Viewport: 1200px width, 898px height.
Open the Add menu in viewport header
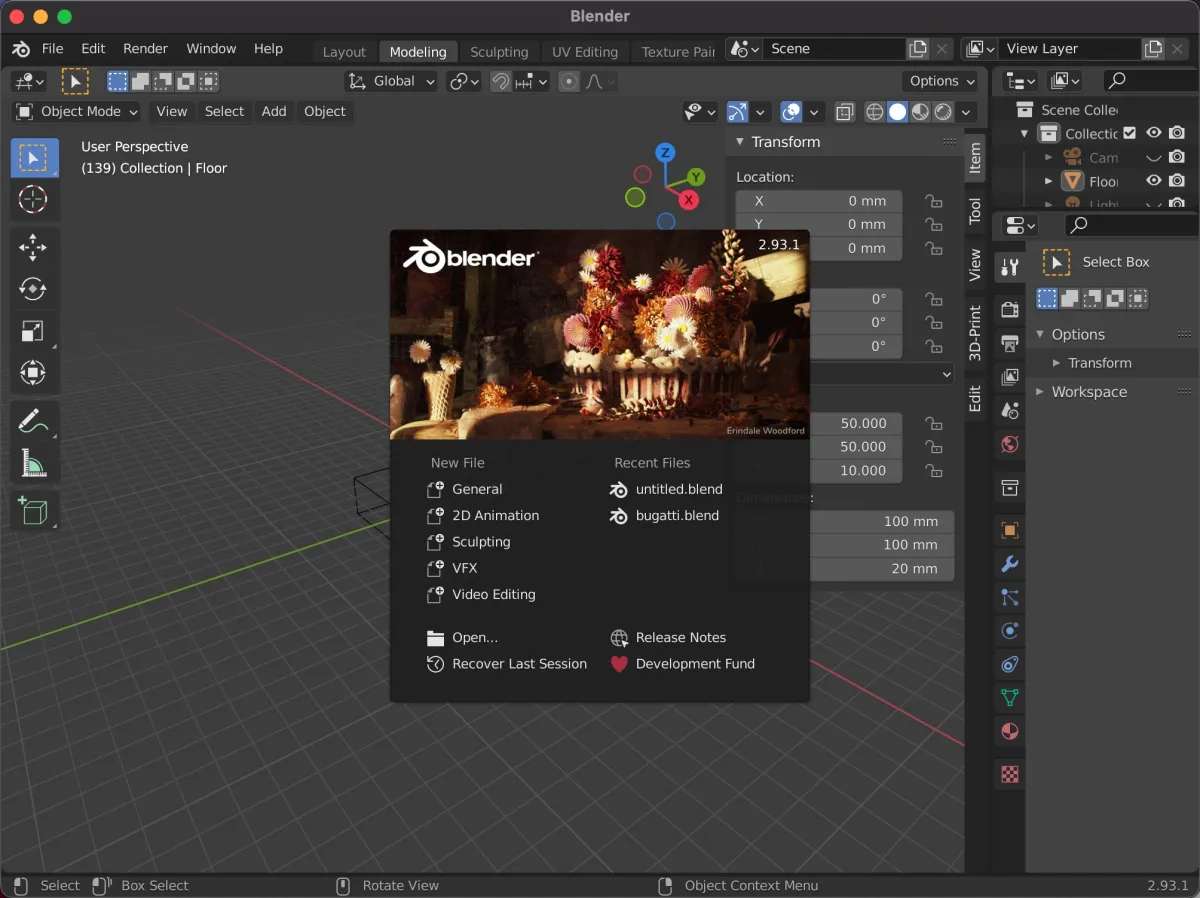pyautogui.click(x=274, y=112)
